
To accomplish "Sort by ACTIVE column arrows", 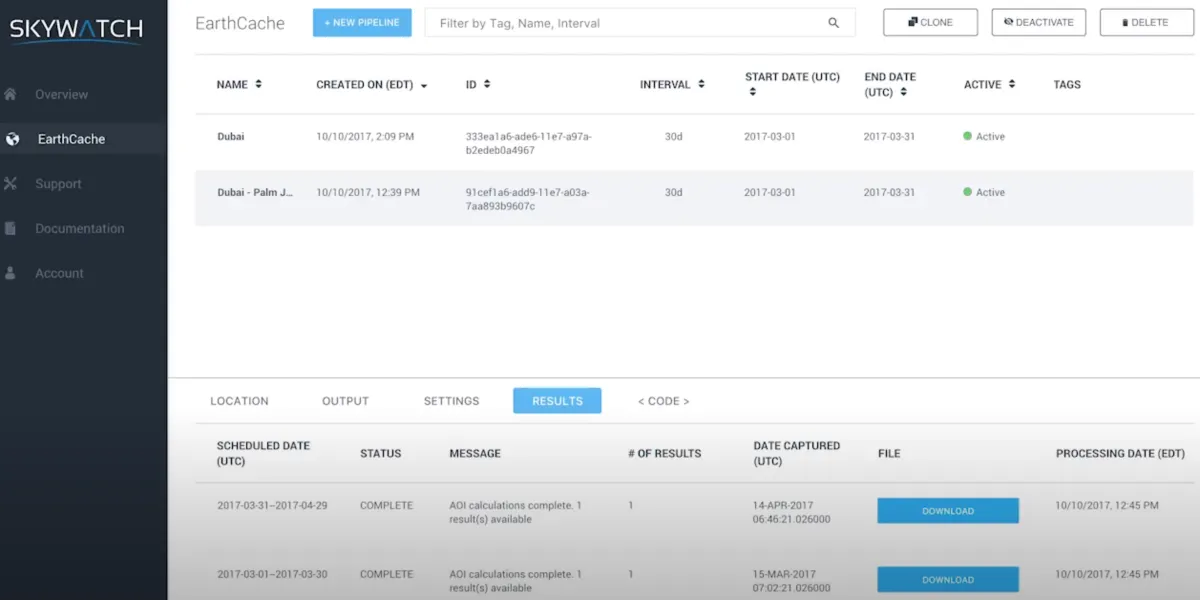I will 1012,84.
